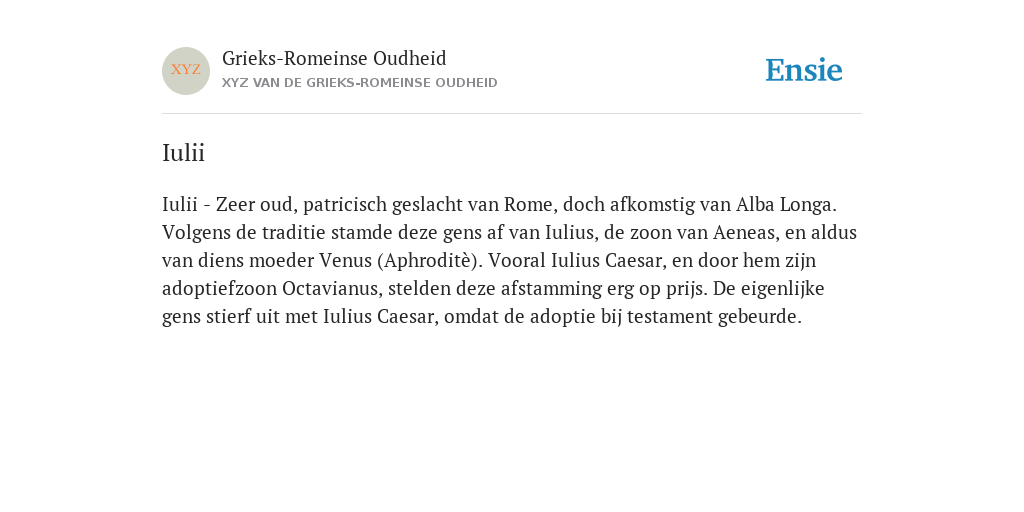Click the horizontal divider below the header
Viewport: 1024px width, 512px height.
[512, 114]
